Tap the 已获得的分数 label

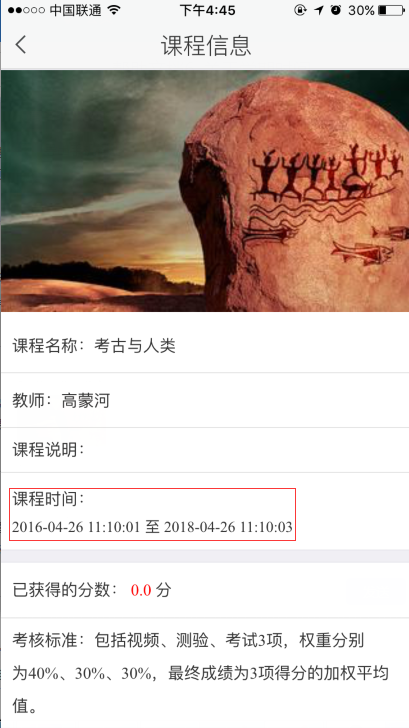tap(65, 591)
